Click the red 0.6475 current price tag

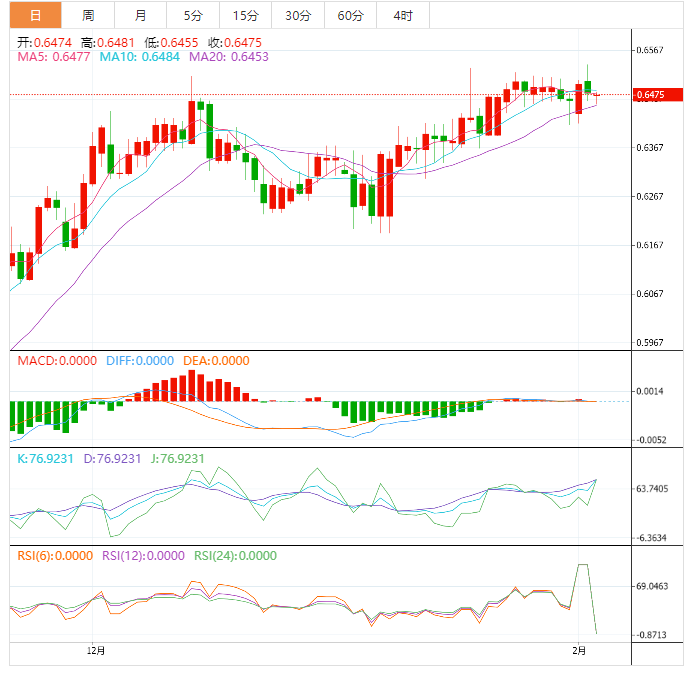[x=650, y=95]
